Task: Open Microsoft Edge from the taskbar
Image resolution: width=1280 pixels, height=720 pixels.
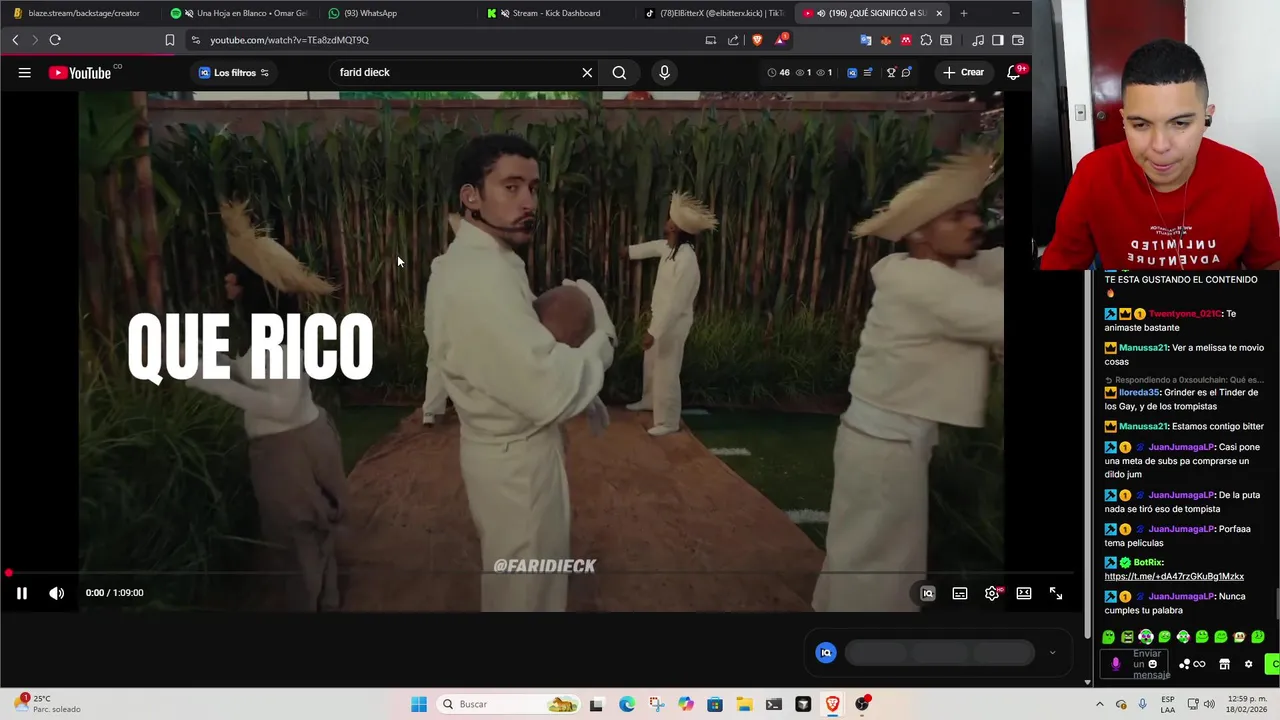Action: point(627,704)
